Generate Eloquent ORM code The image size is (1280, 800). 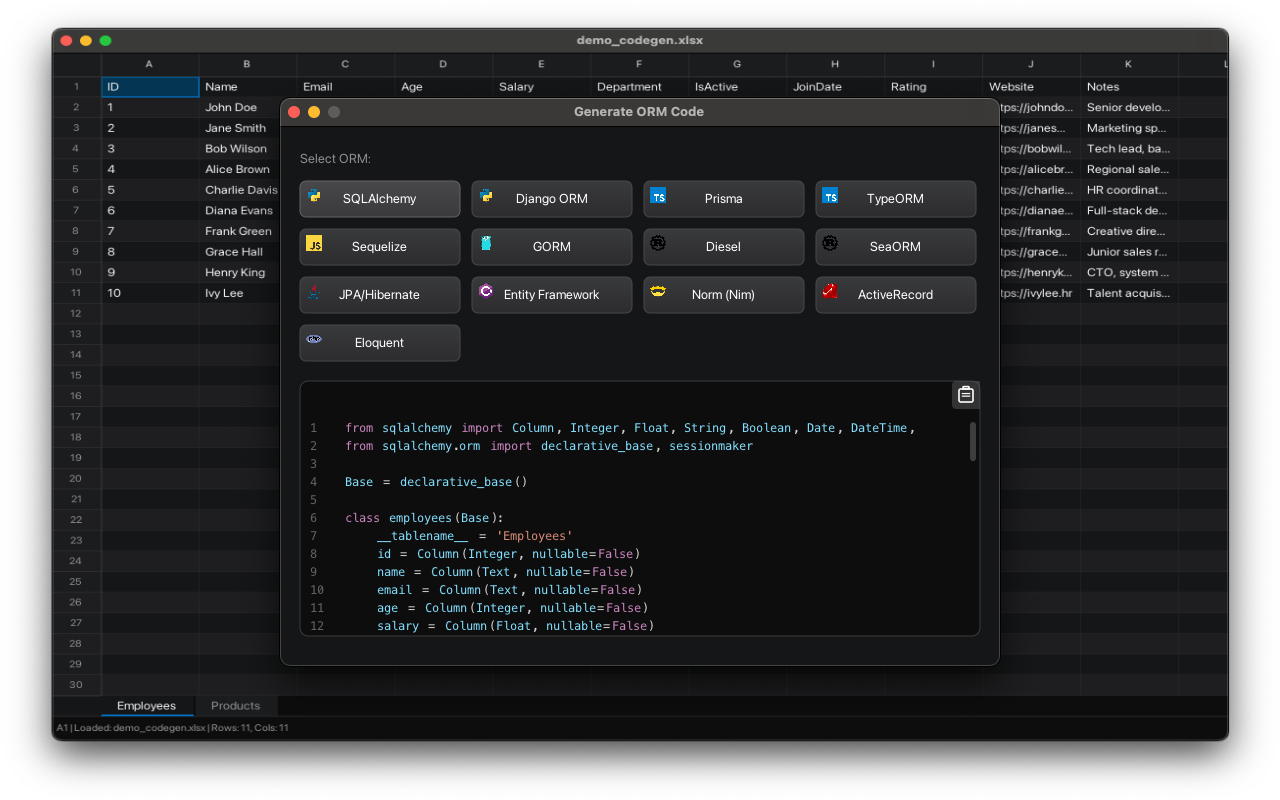click(x=380, y=343)
